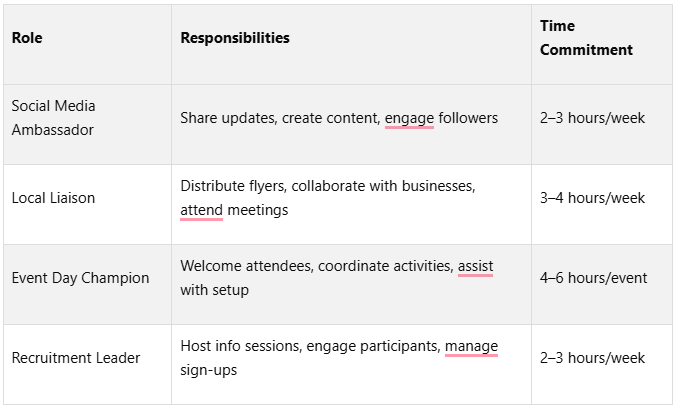Click the '4–6 hours/event' cell
674x406 pixels.
point(593,278)
